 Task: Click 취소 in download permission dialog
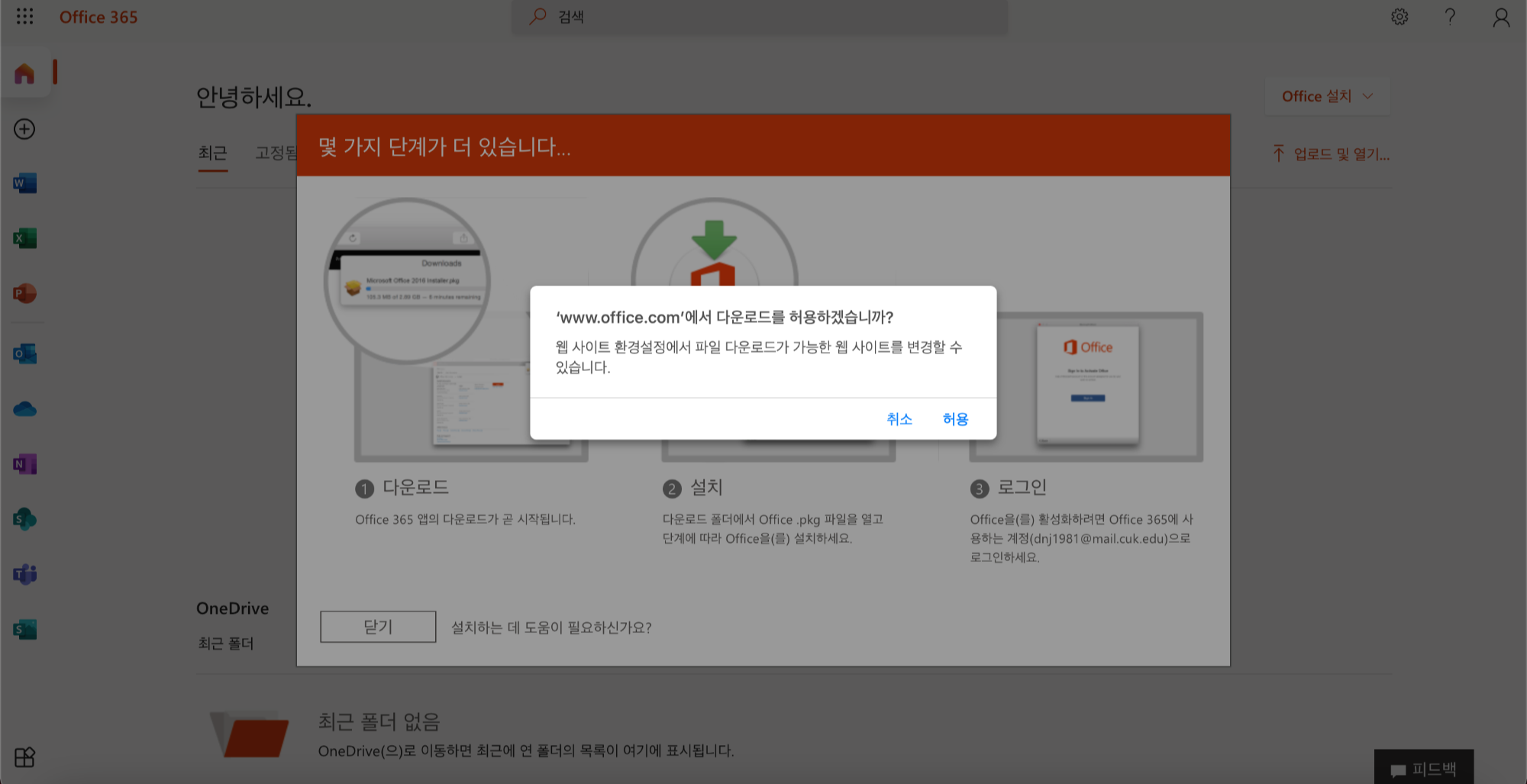tap(899, 418)
